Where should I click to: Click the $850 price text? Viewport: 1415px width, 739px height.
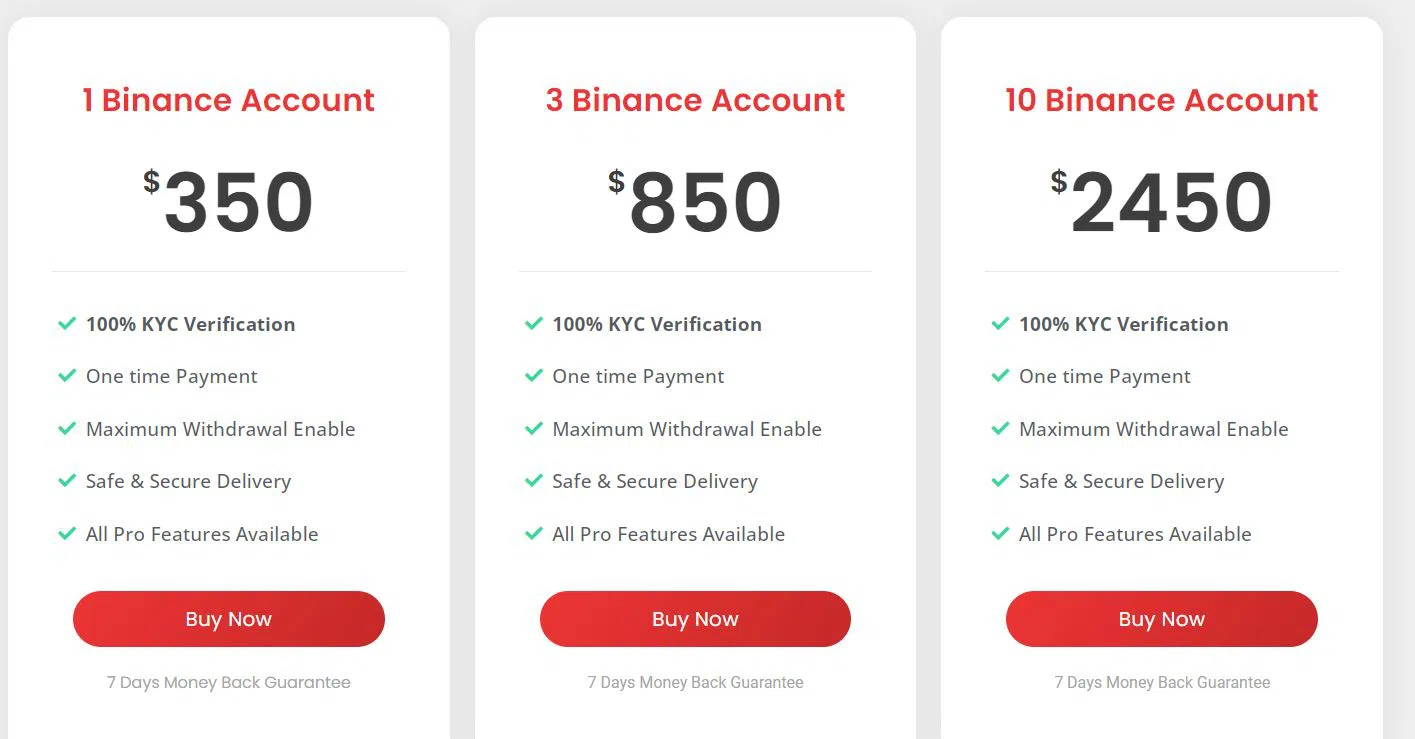point(695,201)
